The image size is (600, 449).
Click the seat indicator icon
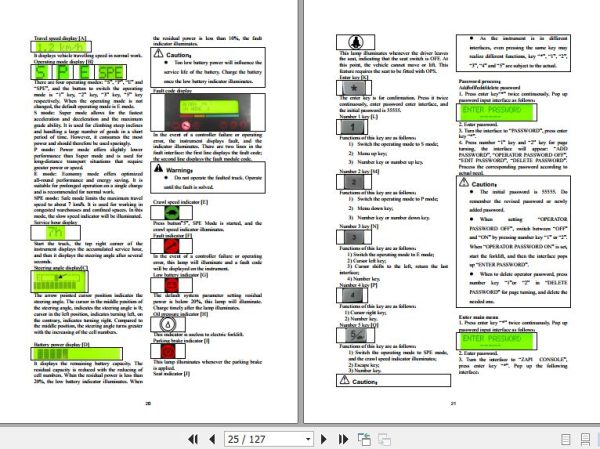point(355,42)
